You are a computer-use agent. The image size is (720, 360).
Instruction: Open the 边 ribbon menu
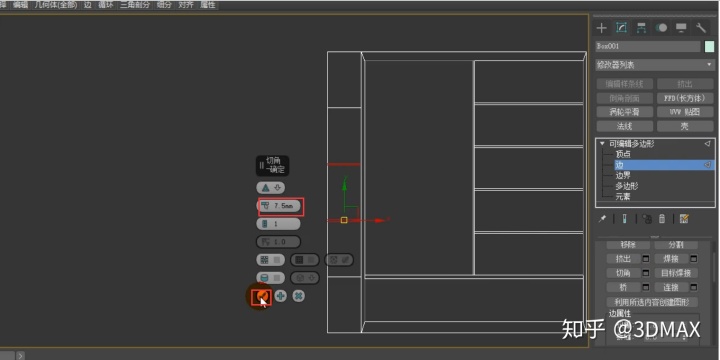pyautogui.click(x=87, y=5)
